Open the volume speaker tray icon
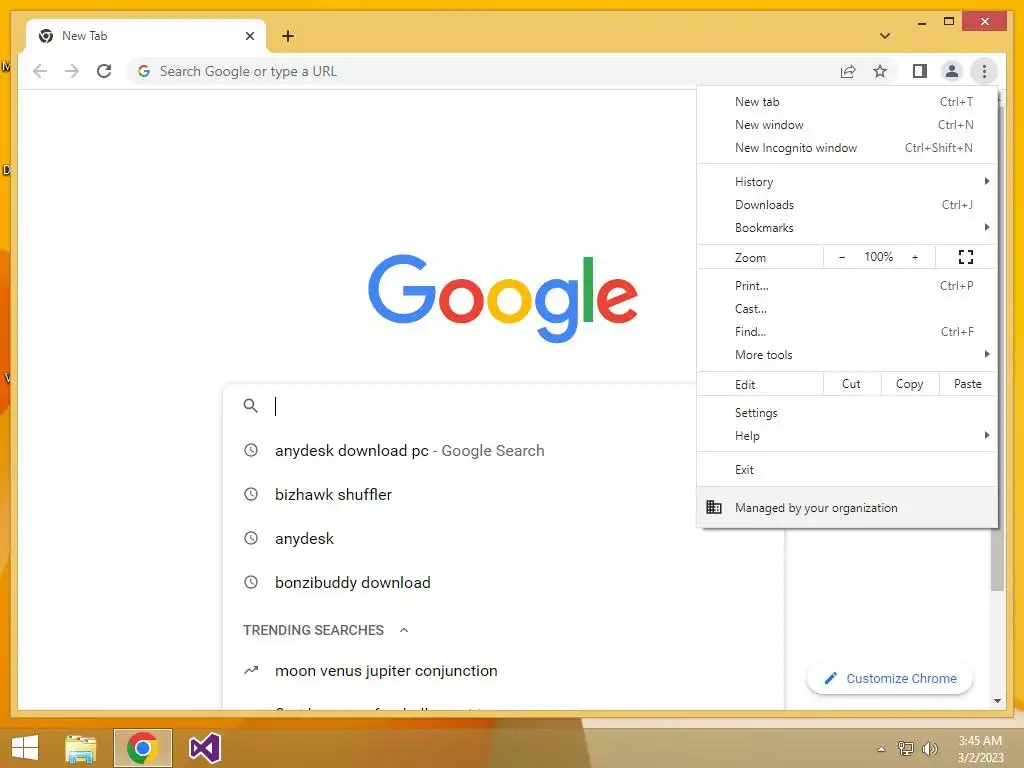Screen dimensions: 1024x768 click(929, 748)
